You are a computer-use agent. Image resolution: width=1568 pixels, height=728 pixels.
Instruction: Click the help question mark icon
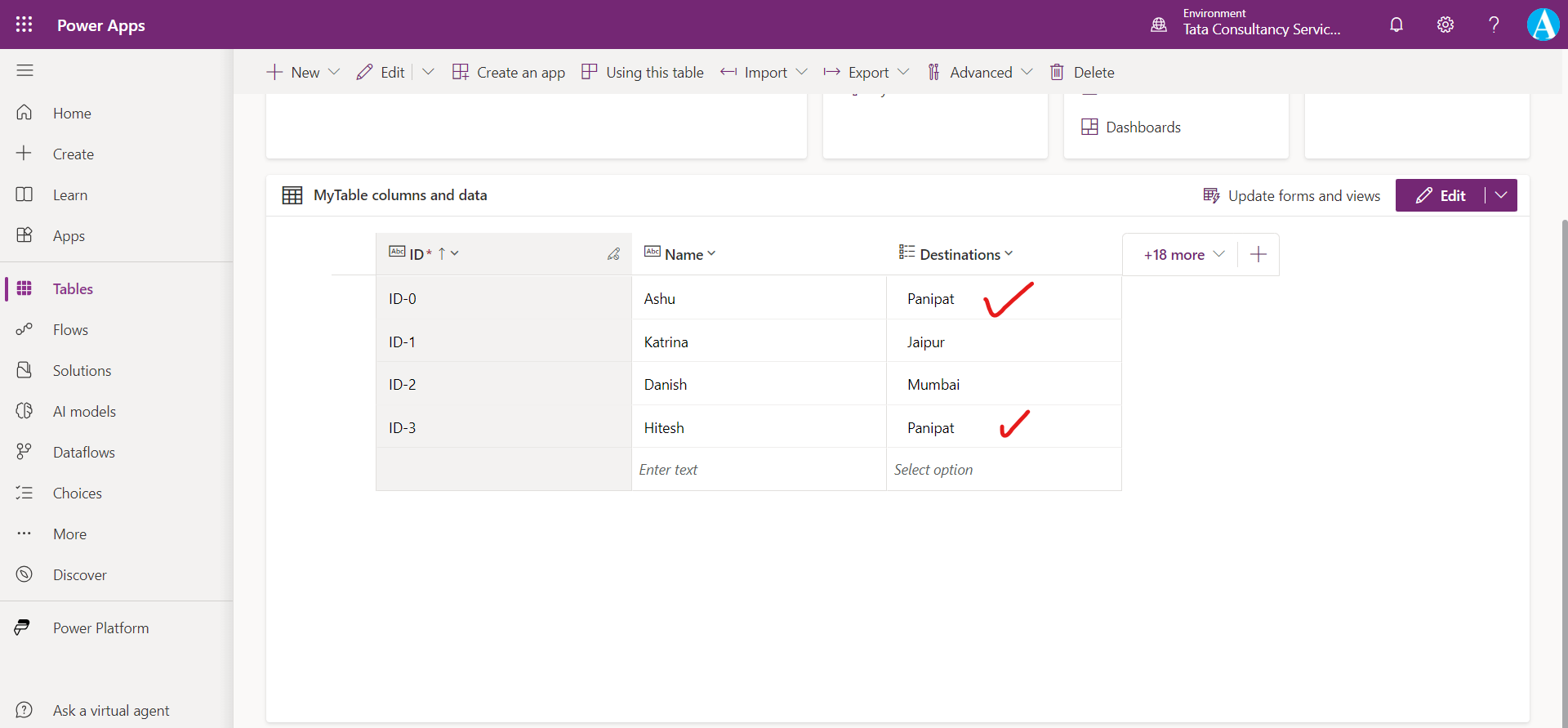(1494, 25)
